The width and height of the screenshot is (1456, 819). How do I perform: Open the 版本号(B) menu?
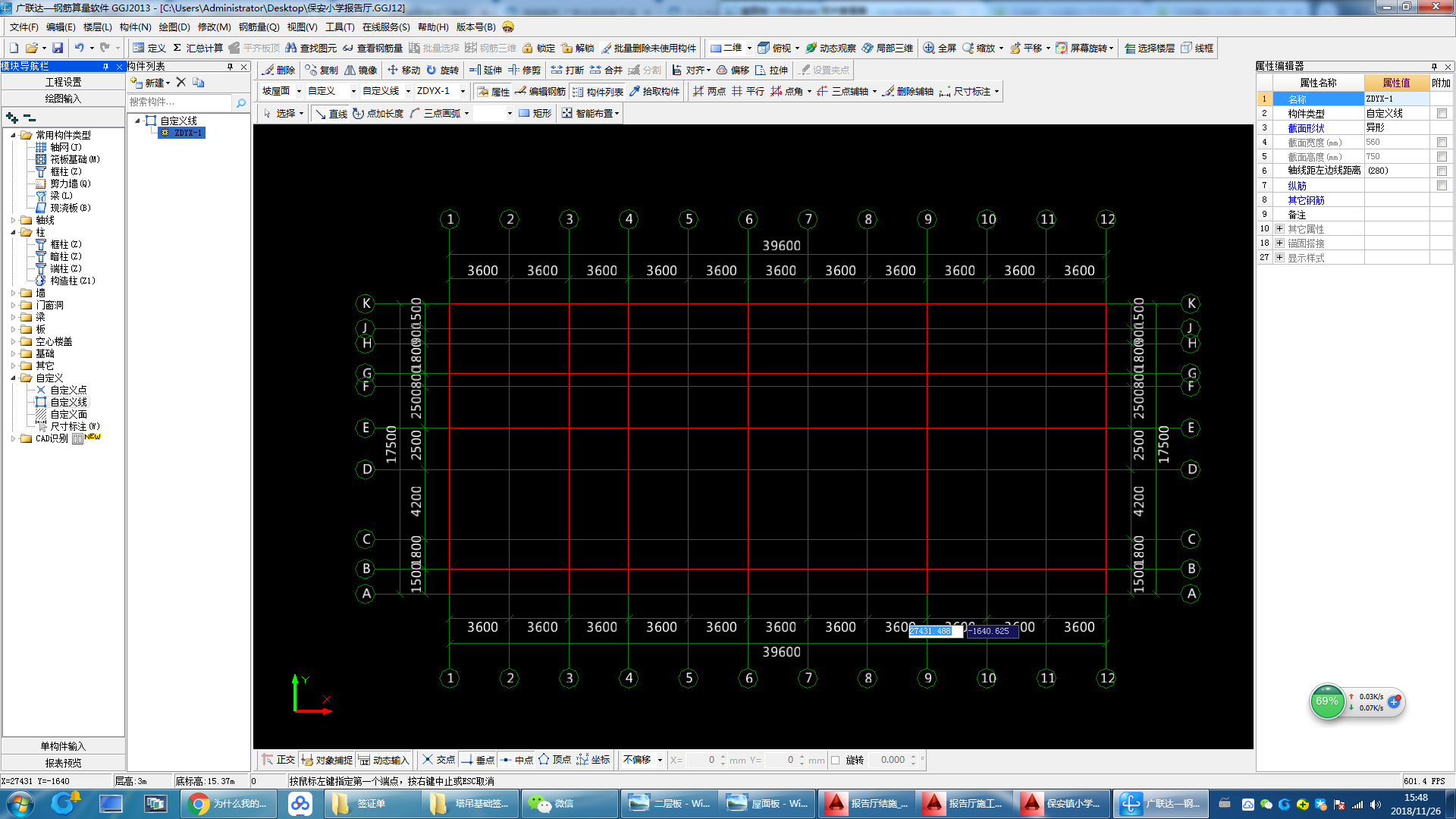pyautogui.click(x=475, y=27)
